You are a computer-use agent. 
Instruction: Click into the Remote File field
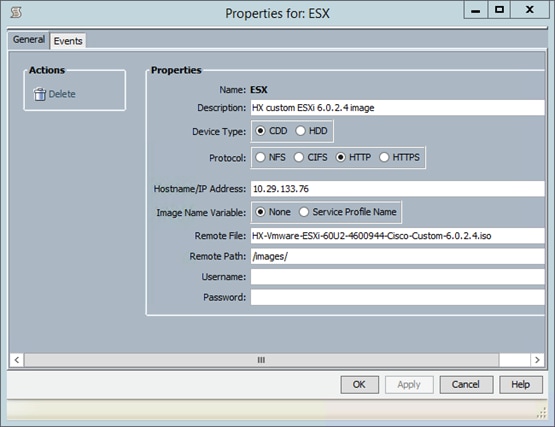[x=397, y=236]
